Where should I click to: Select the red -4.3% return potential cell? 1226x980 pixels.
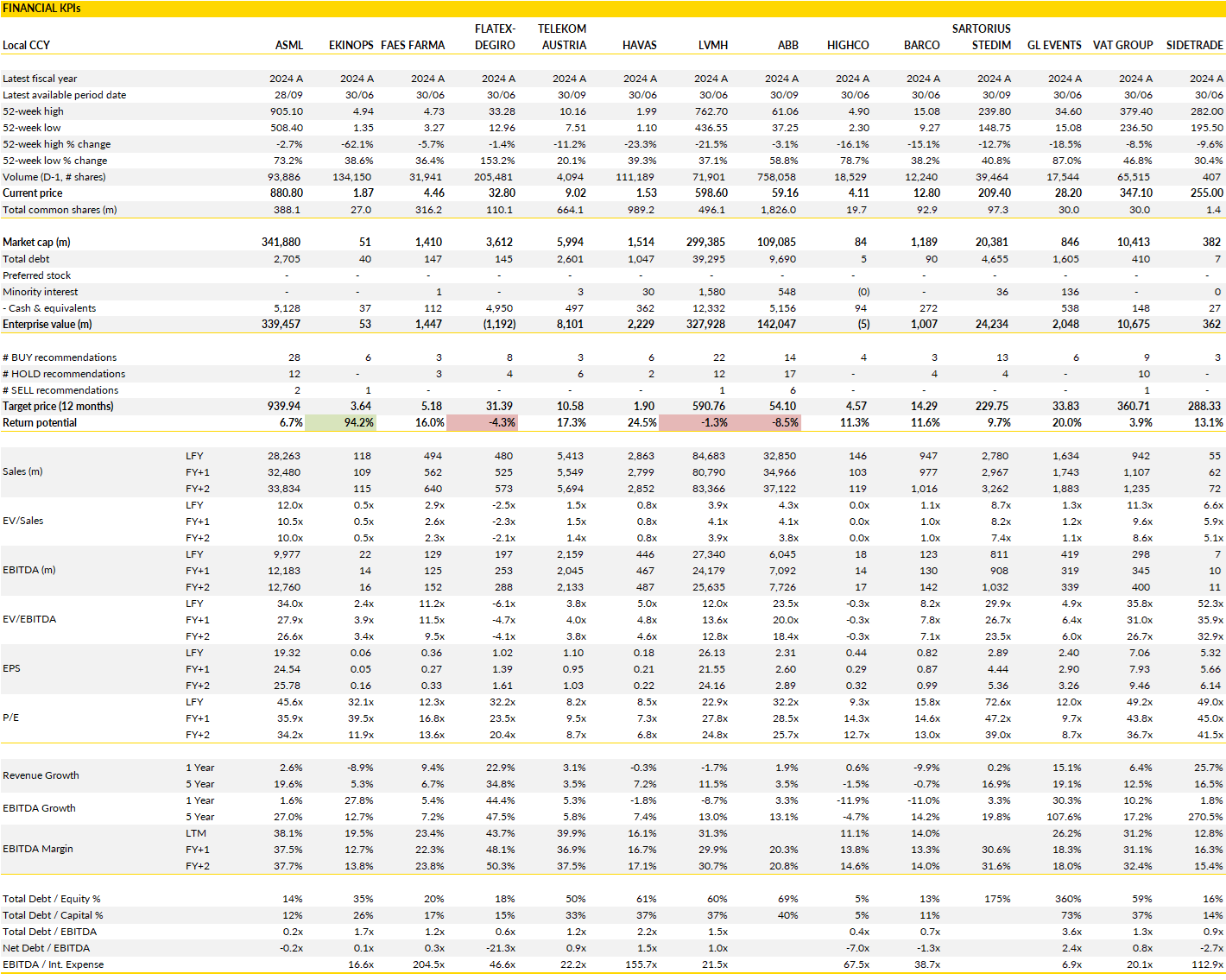(483, 423)
